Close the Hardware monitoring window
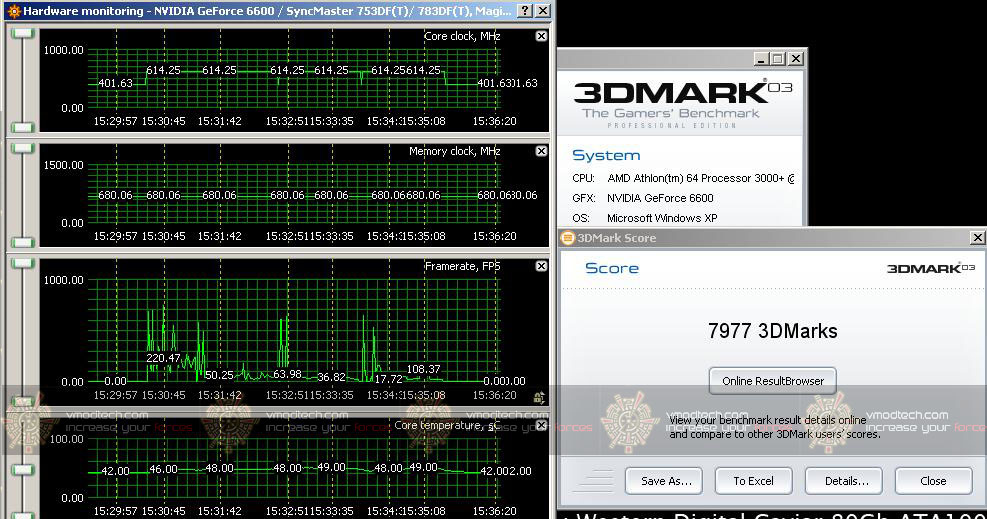The width and height of the screenshot is (987, 519). [543, 11]
